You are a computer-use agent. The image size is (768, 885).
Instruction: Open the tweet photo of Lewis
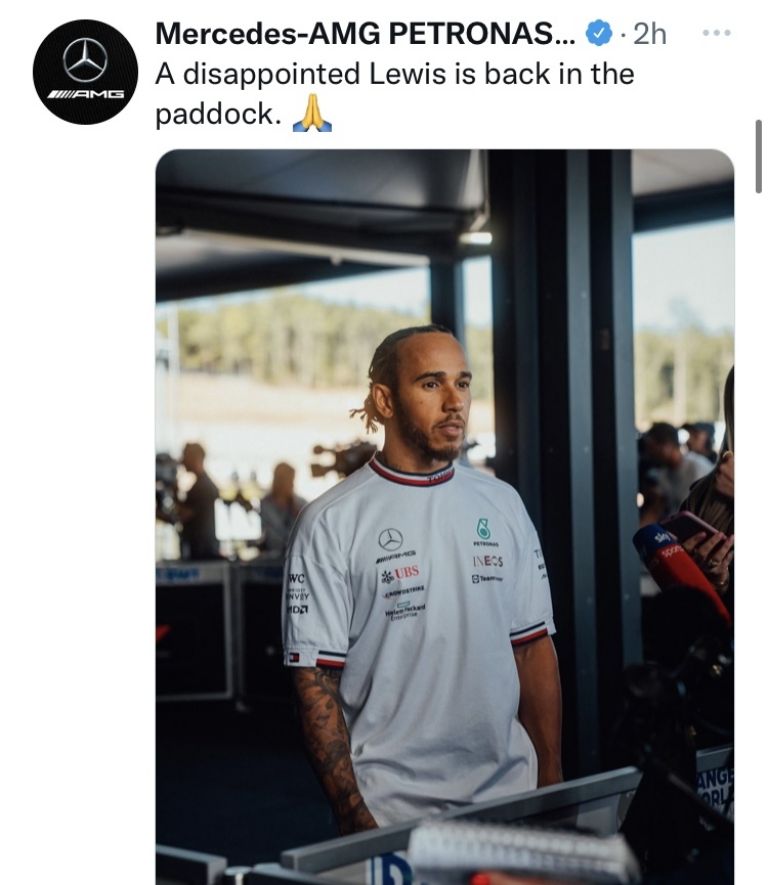click(445, 516)
